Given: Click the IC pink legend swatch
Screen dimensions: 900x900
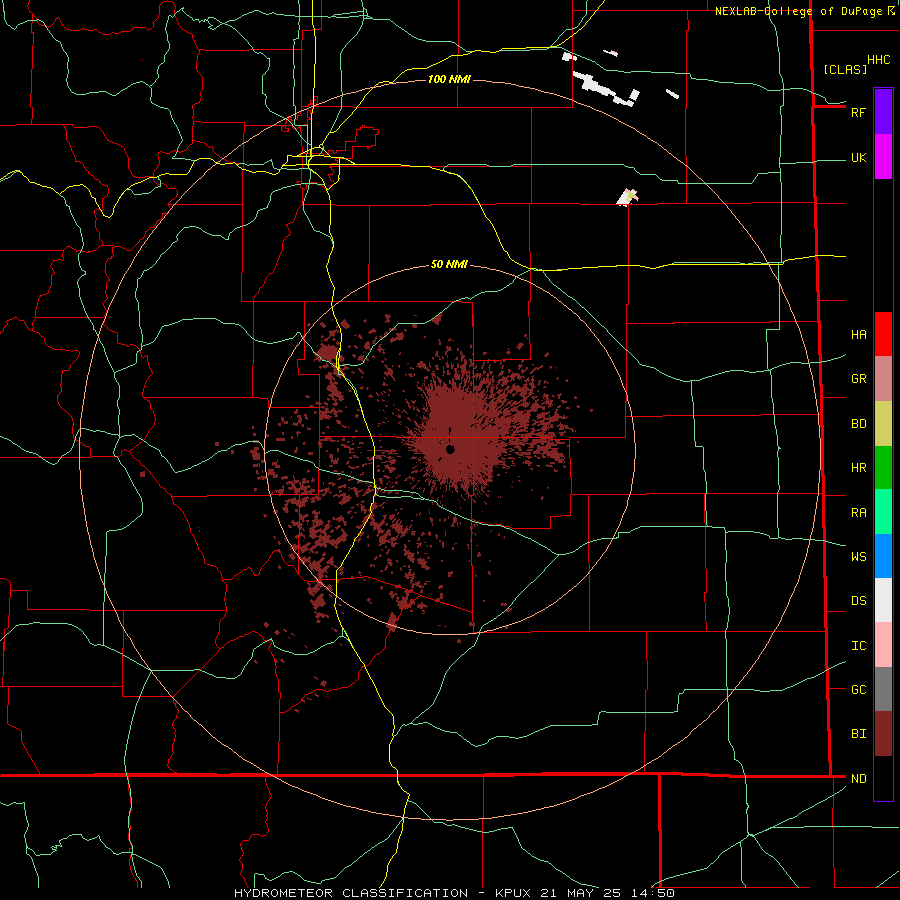Looking at the screenshot, I should 883,645.
